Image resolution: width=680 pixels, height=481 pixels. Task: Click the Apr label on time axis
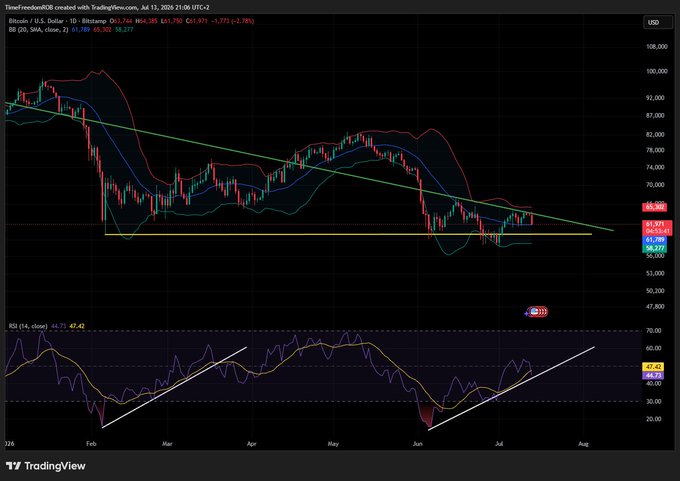(x=251, y=444)
